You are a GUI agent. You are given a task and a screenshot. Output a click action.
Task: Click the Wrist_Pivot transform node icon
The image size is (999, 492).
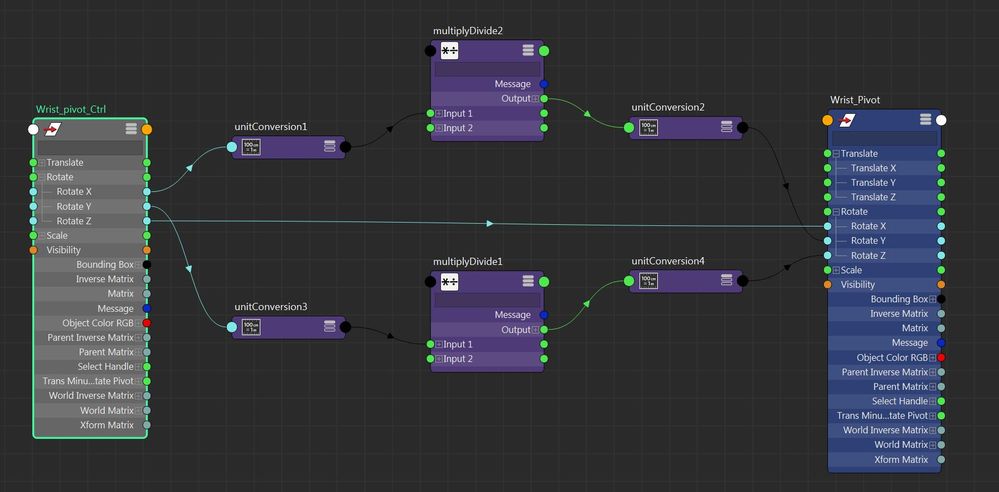[x=846, y=120]
